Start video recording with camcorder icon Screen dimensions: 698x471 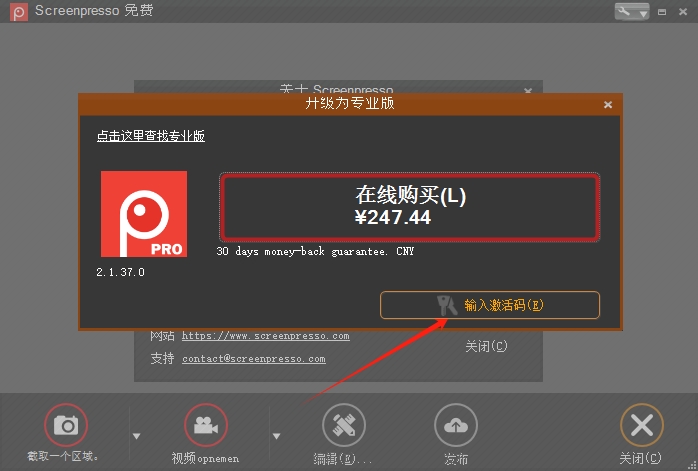pos(206,425)
